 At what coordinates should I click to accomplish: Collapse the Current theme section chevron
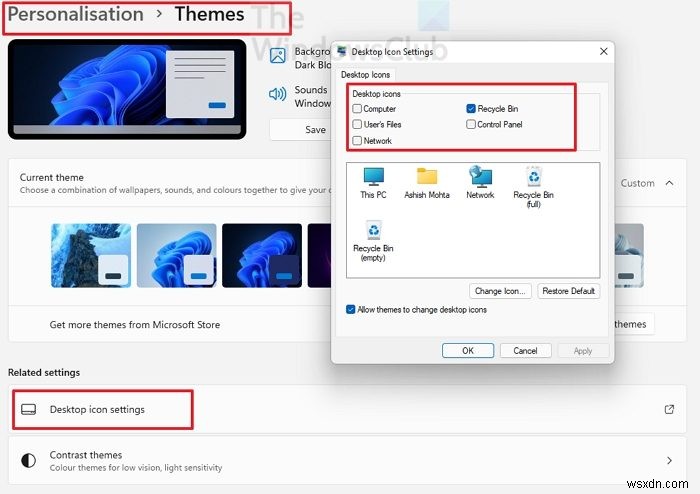pos(669,183)
